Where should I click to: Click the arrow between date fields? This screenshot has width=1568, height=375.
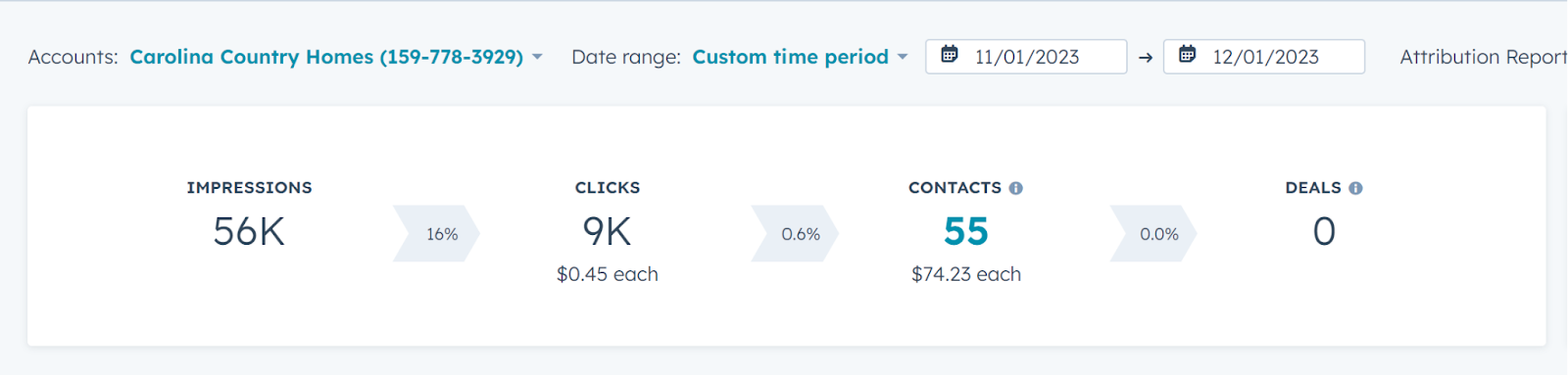[x=1146, y=58]
